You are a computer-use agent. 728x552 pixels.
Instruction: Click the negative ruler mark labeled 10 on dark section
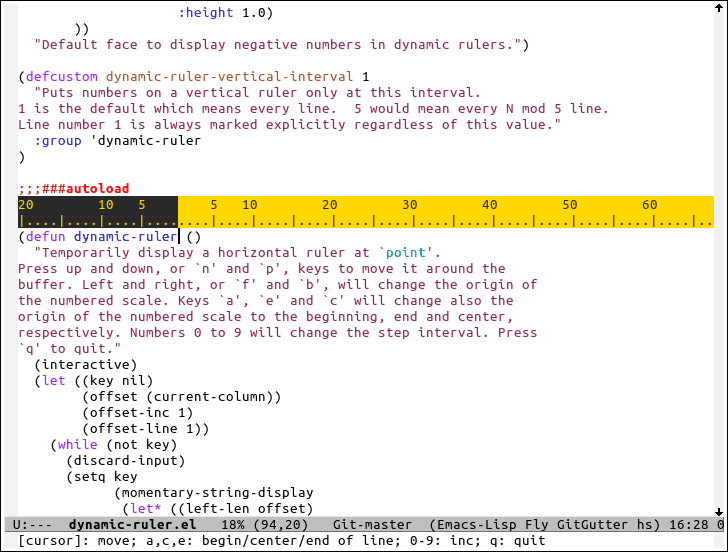[106, 205]
